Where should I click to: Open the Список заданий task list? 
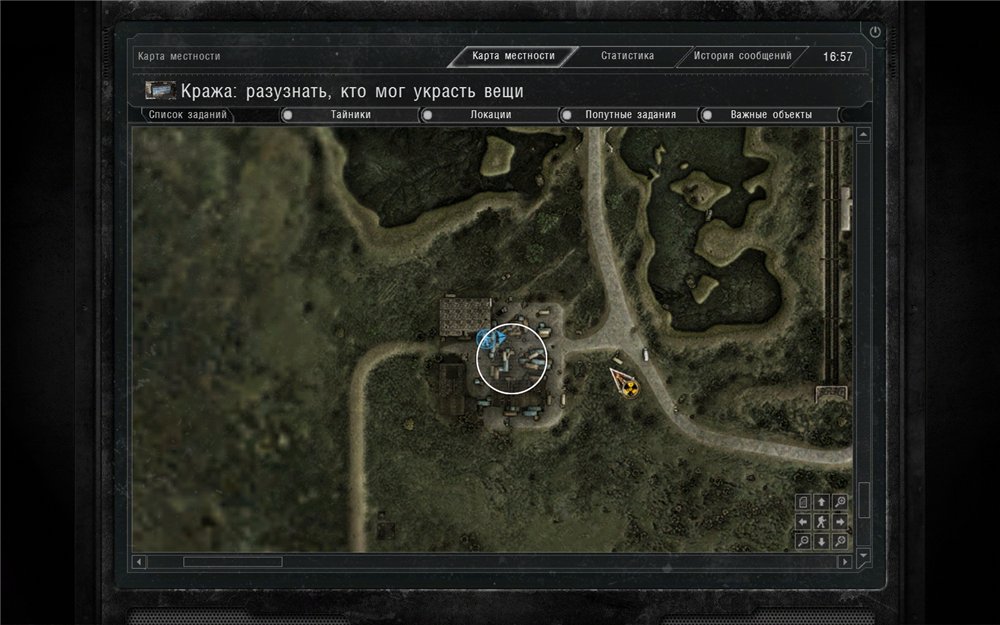[188, 115]
